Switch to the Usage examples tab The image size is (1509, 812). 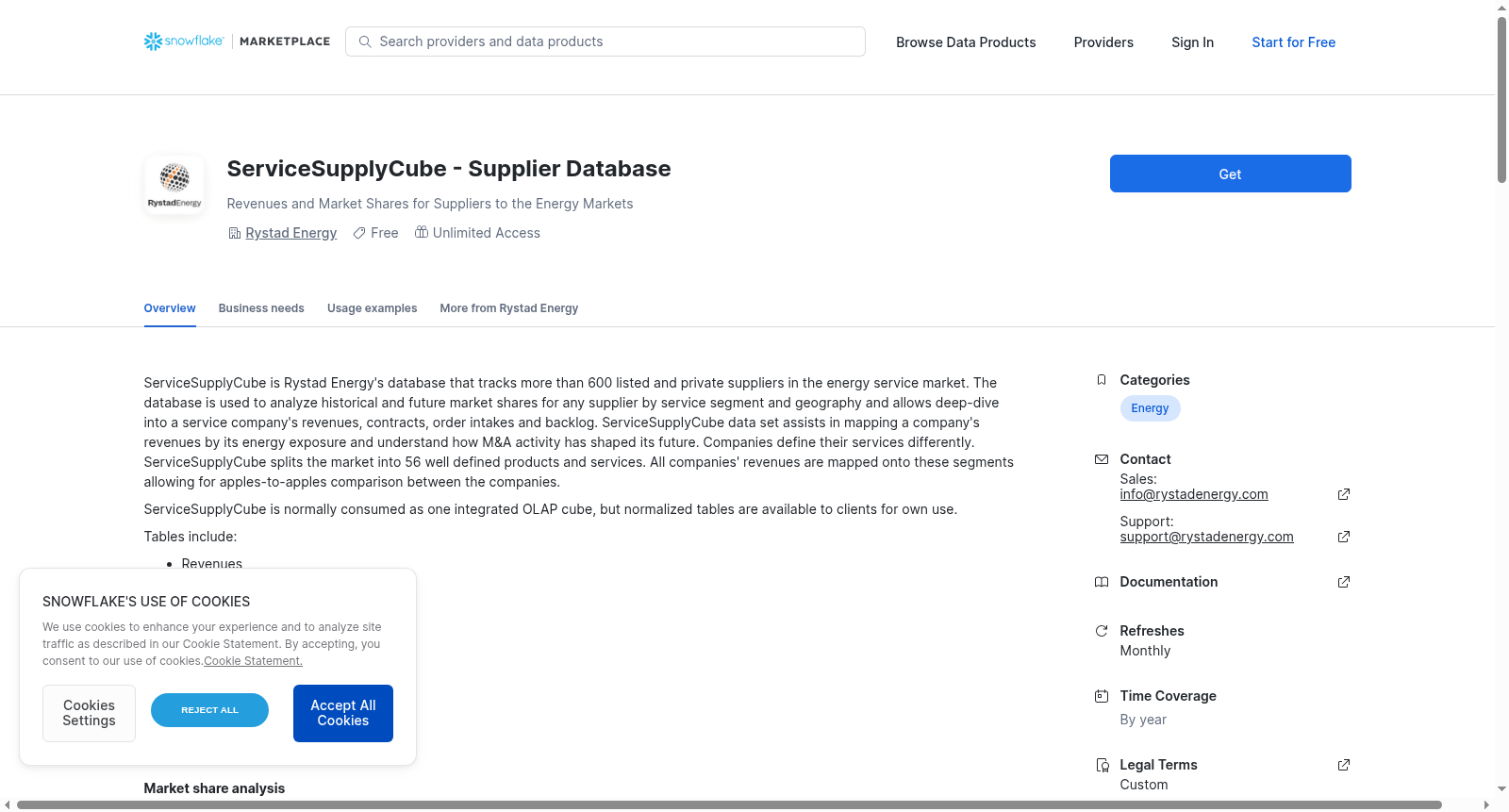[x=372, y=308]
